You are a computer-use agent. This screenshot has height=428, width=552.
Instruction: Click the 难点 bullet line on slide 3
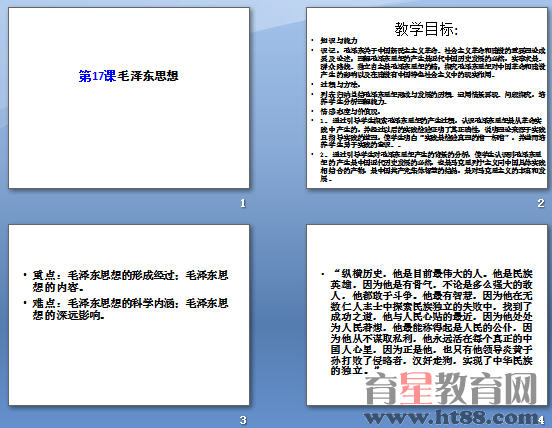tap(131, 309)
